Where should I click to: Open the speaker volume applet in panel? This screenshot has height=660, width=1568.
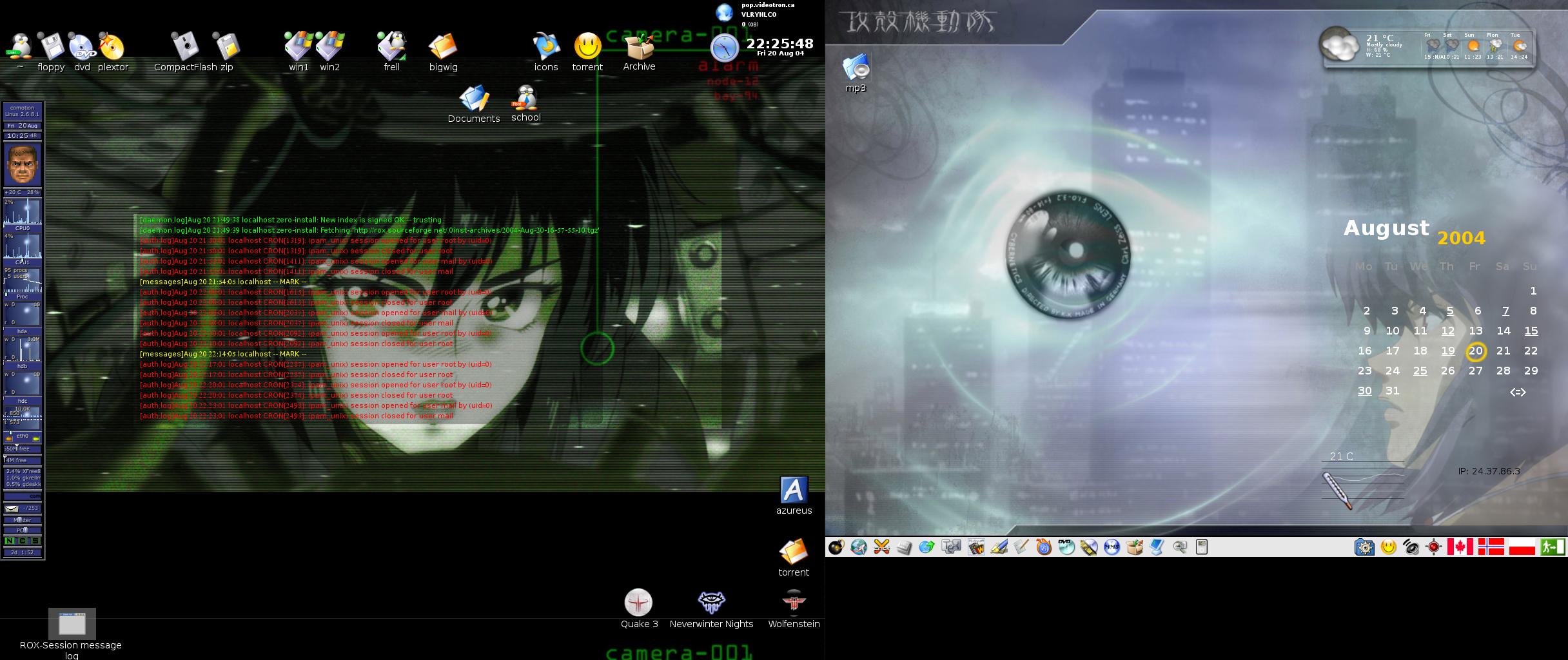(1411, 547)
